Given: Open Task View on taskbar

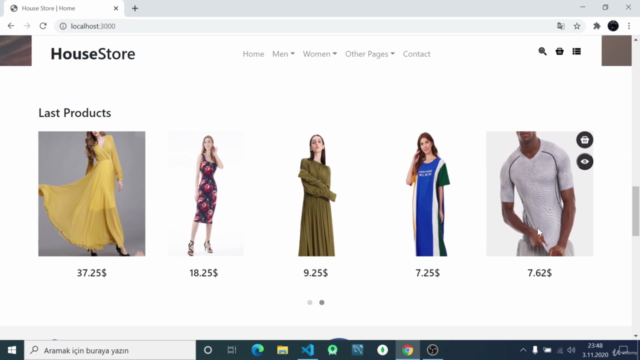Looking at the screenshot, I should point(232,350).
